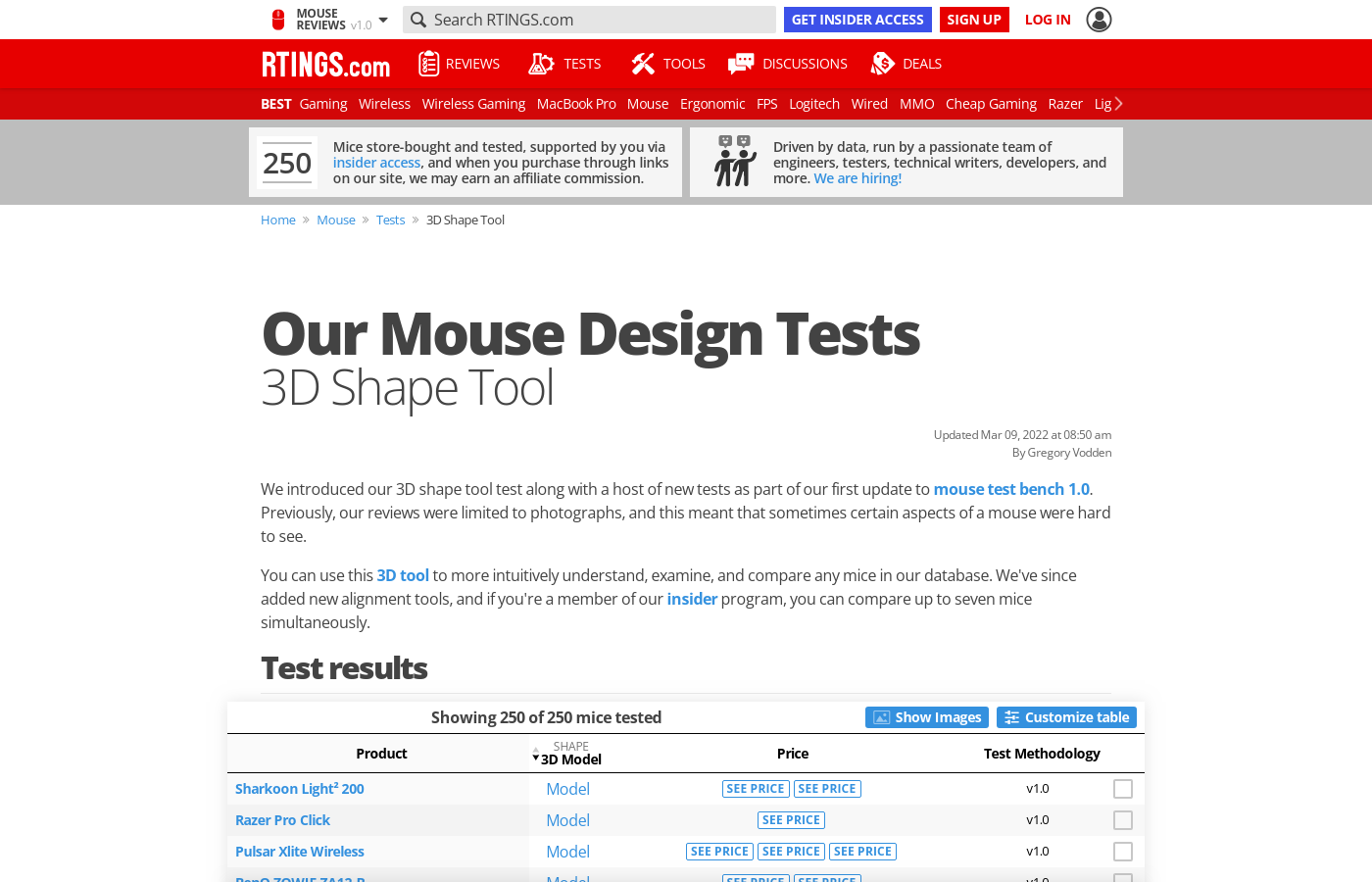Check the Sharkoon Light² 200 row checkbox
The width and height of the screenshot is (1372, 882).
click(x=1123, y=789)
